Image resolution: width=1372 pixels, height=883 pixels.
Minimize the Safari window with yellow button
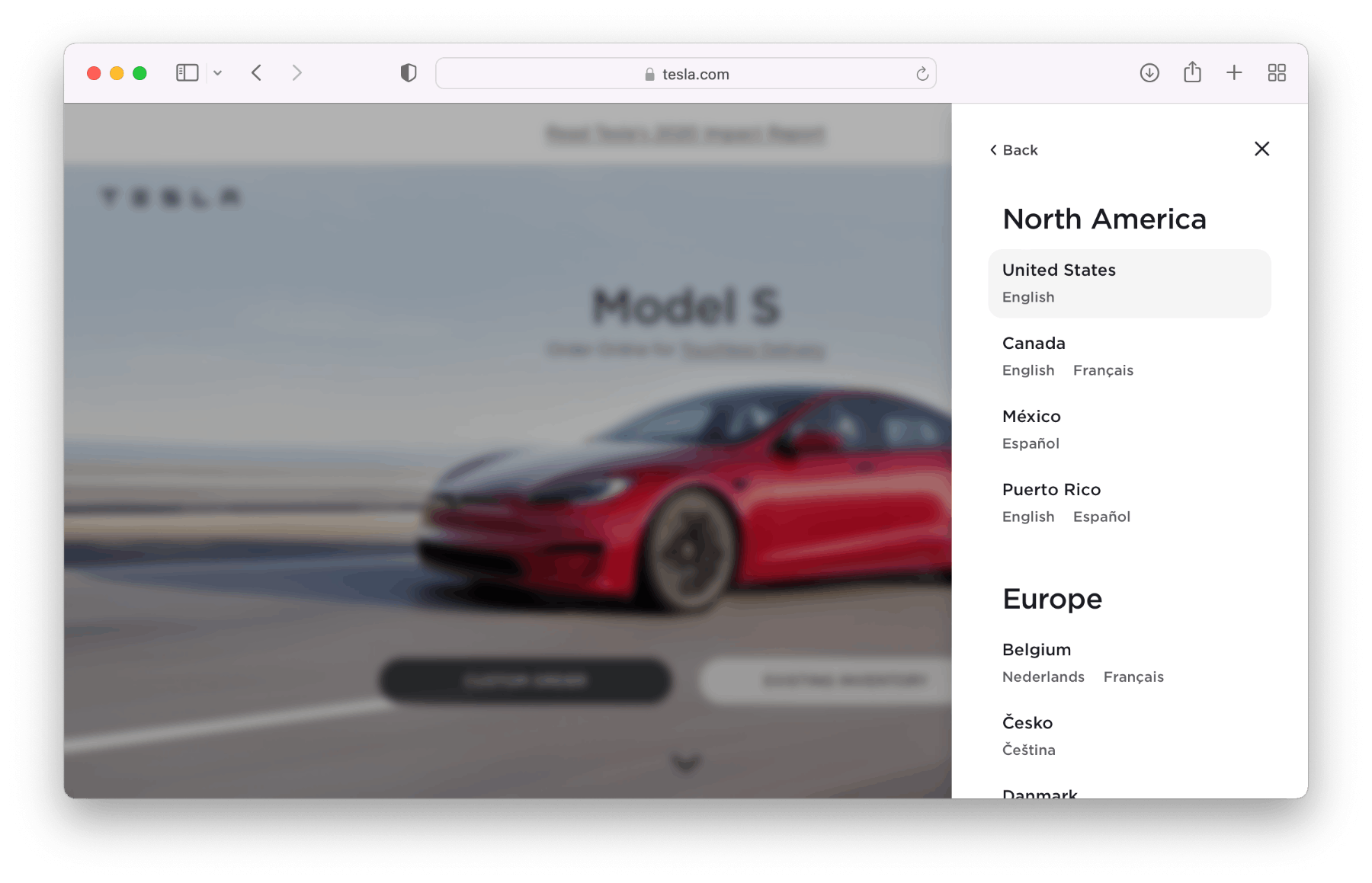click(117, 73)
